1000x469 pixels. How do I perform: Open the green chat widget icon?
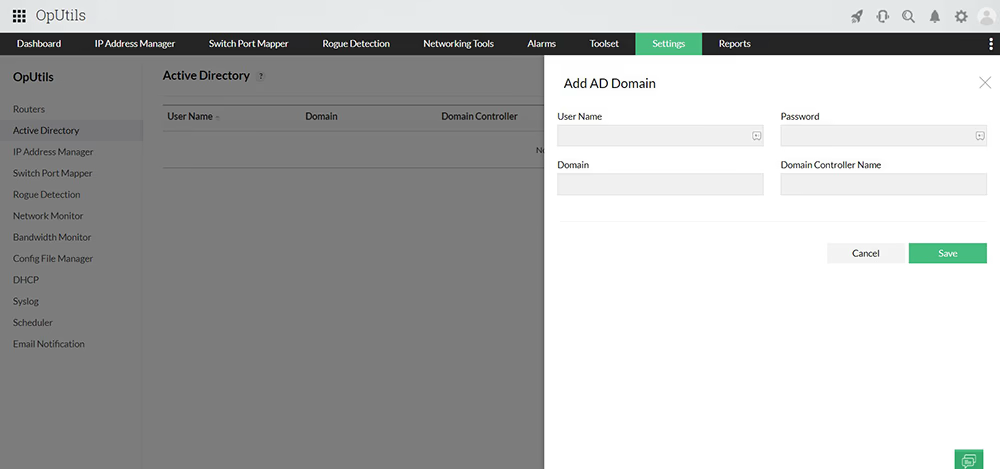pyautogui.click(x=969, y=459)
